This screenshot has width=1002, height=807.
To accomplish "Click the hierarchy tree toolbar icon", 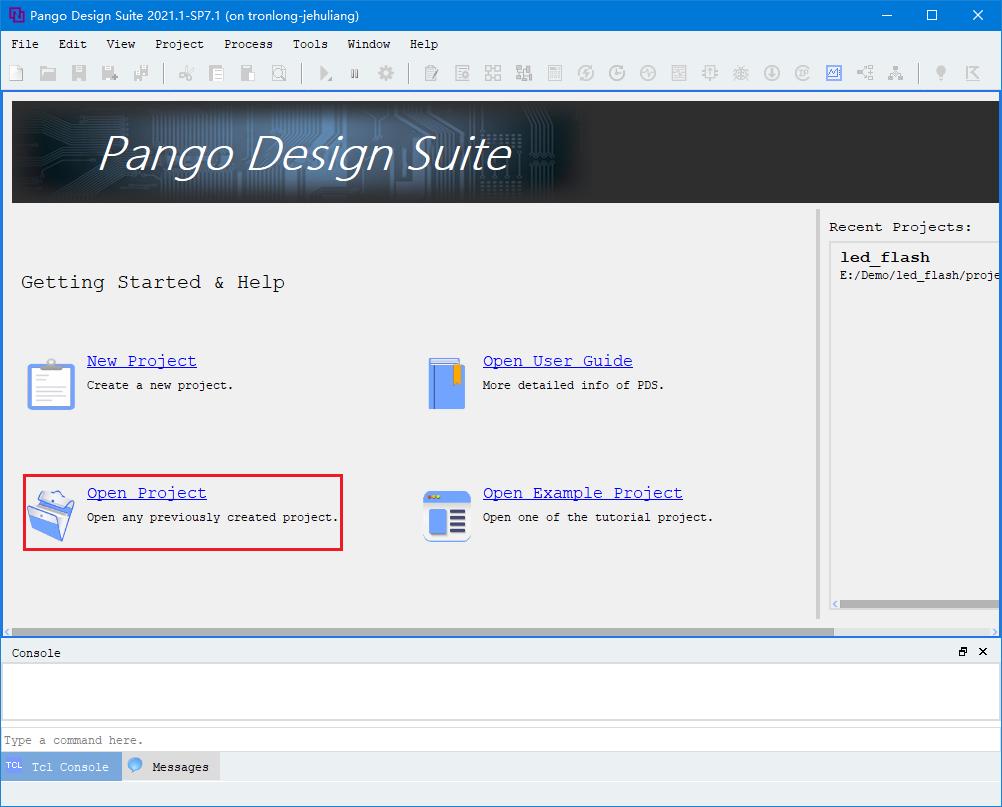I will click(896, 73).
